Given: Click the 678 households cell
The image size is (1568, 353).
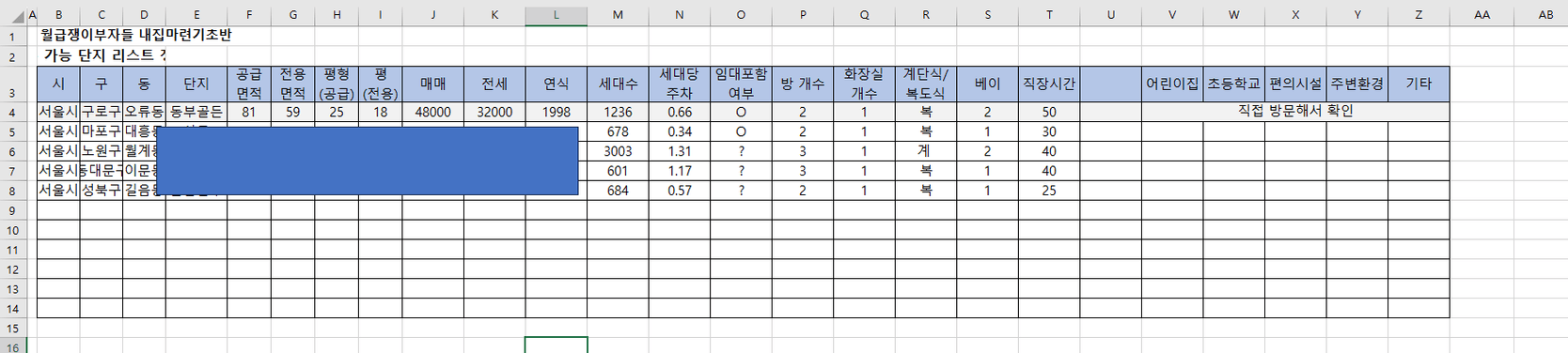Looking at the screenshot, I should pyautogui.click(x=618, y=131).
